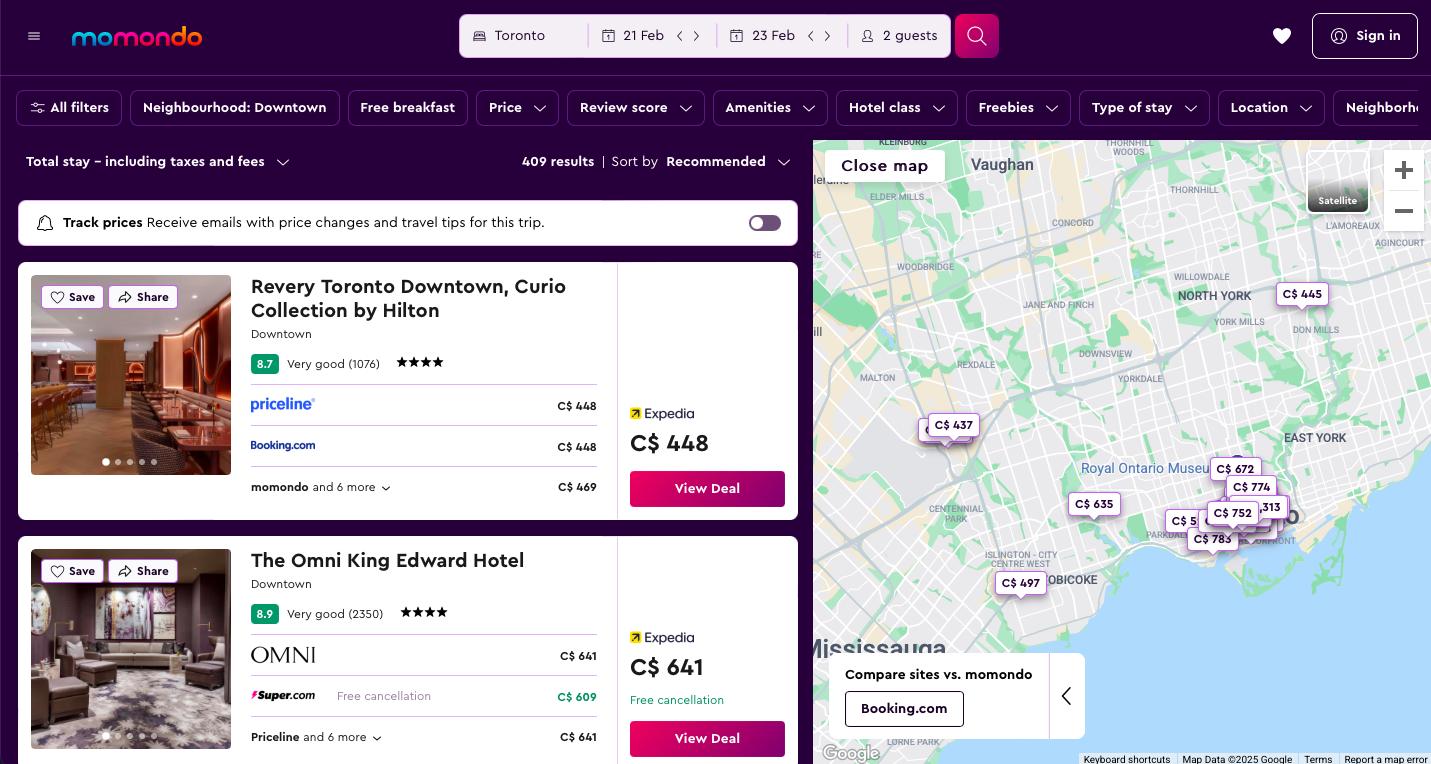The width and height of the screenshot is (1431, 764).
Task: Save Revery Toronto Downtown hotel
Action: pos(72,297)
